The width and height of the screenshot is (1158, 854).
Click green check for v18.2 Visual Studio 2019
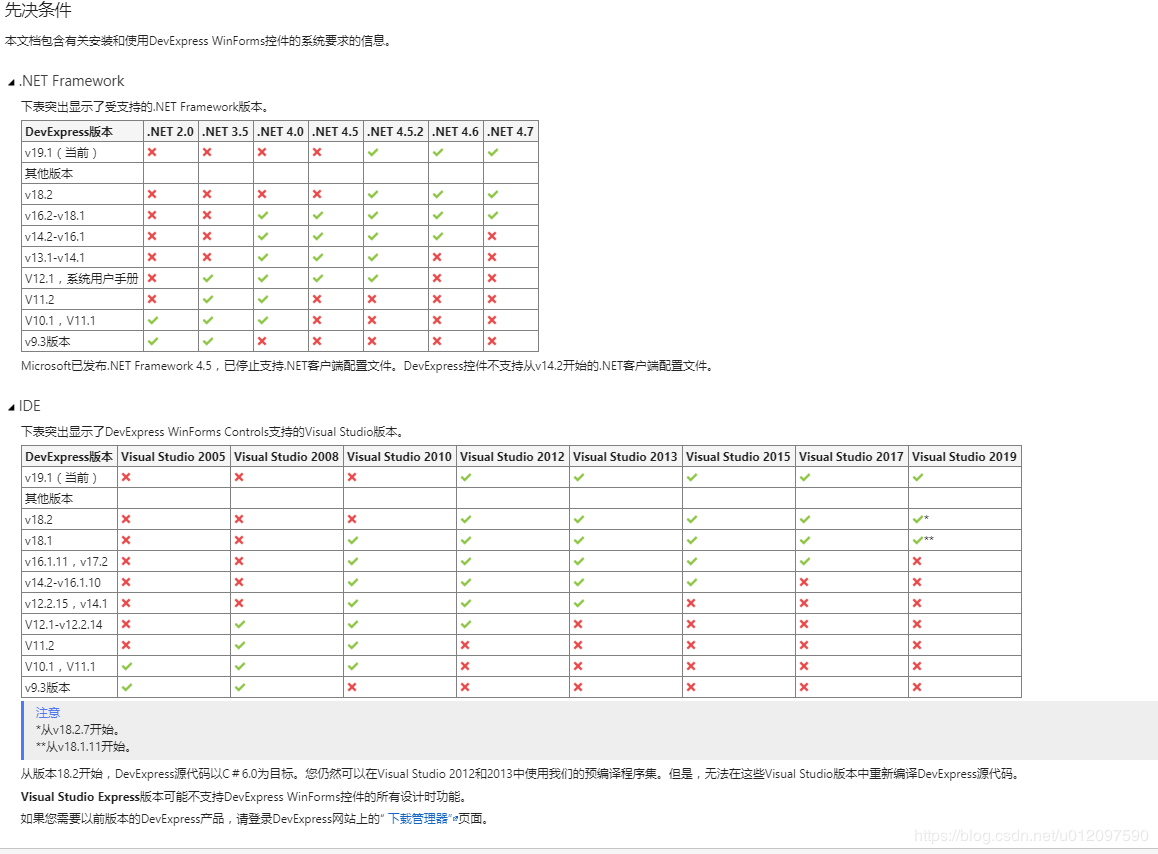[x=918, y=519]
